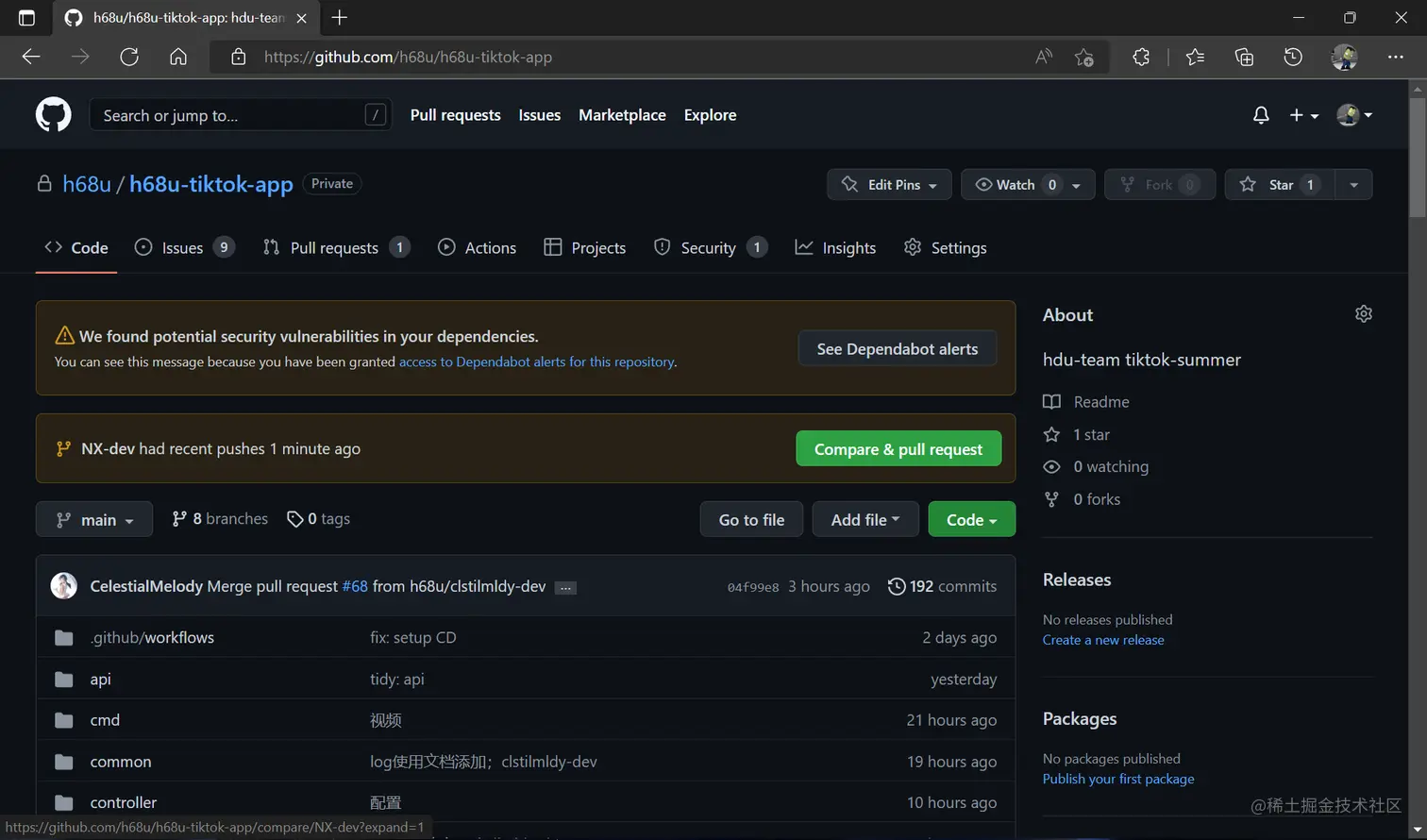
Task: View the 0 tags link
Action: click(319, 518)
